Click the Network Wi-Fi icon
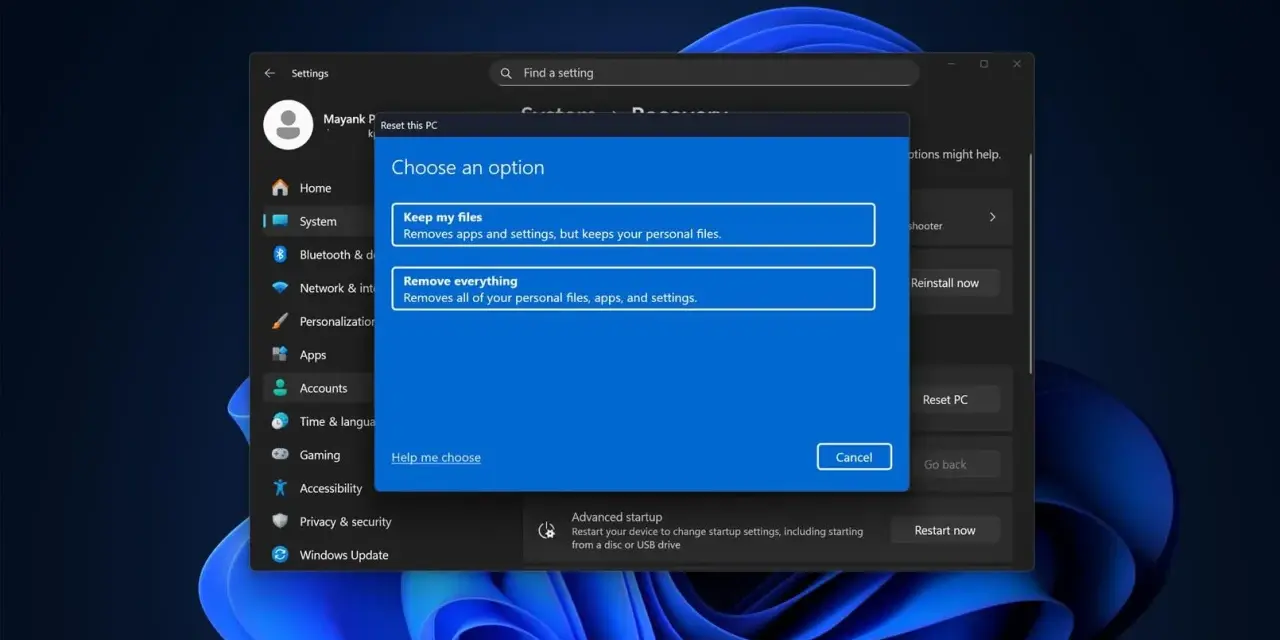1280x640 pixels. coord(280,288)
